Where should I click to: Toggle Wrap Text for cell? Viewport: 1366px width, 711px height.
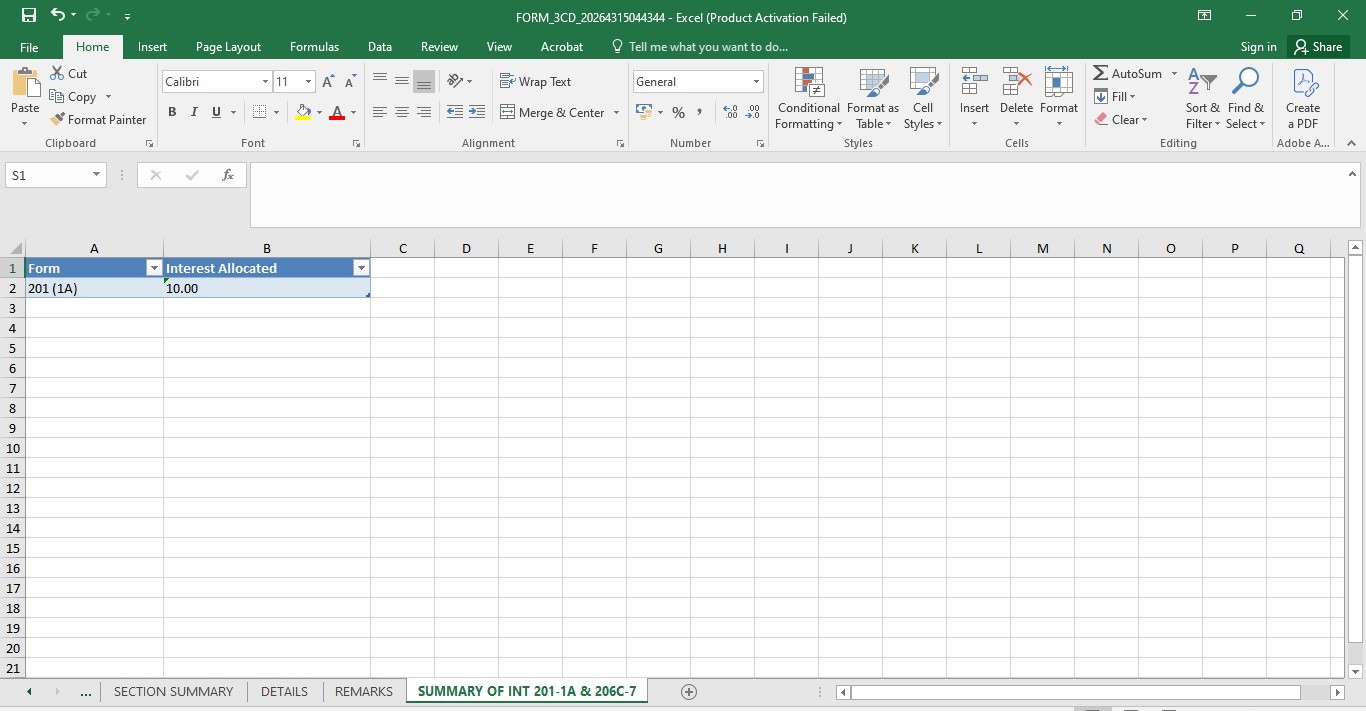(x=535, y=82)
